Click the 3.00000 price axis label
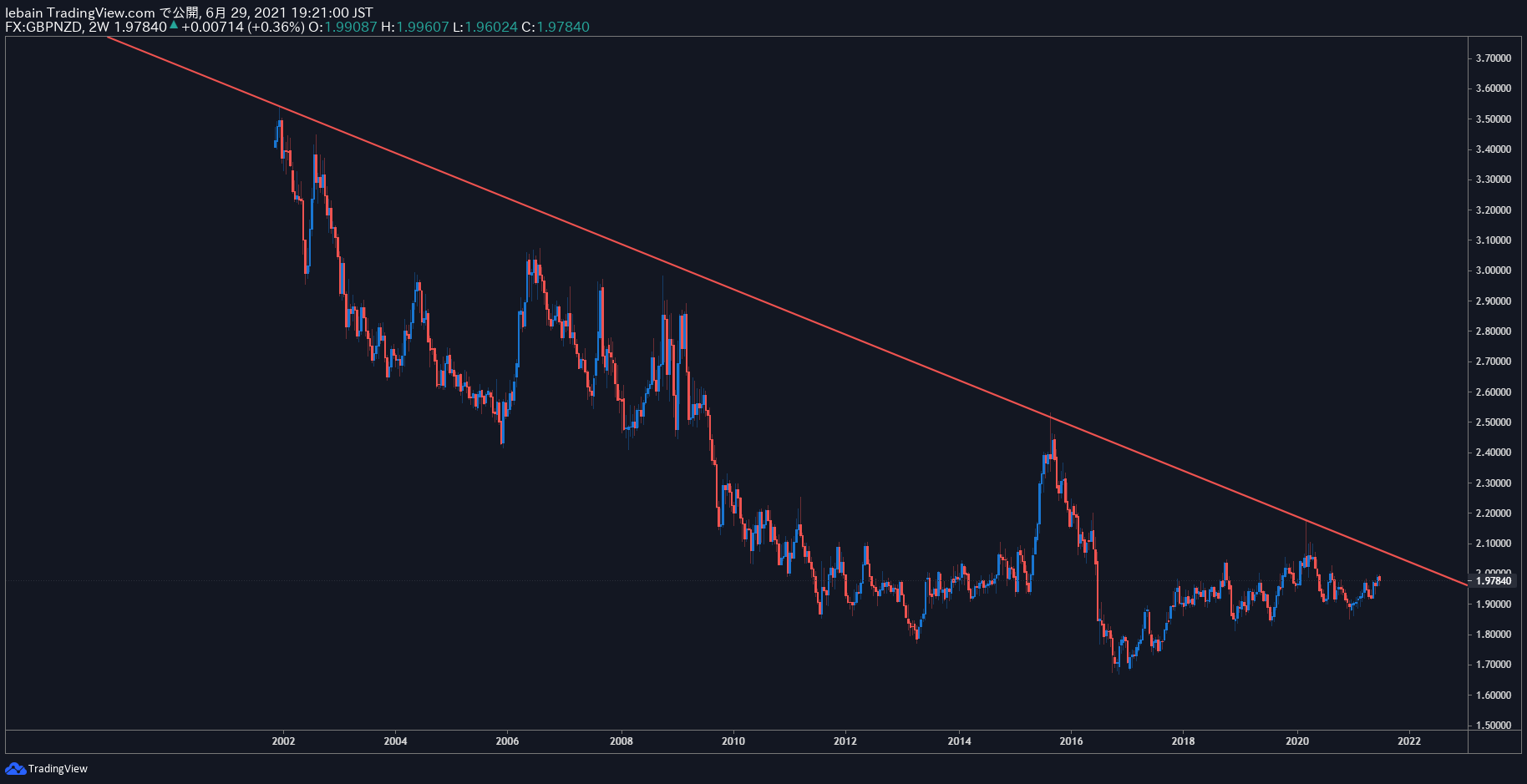 point(1494,271)
